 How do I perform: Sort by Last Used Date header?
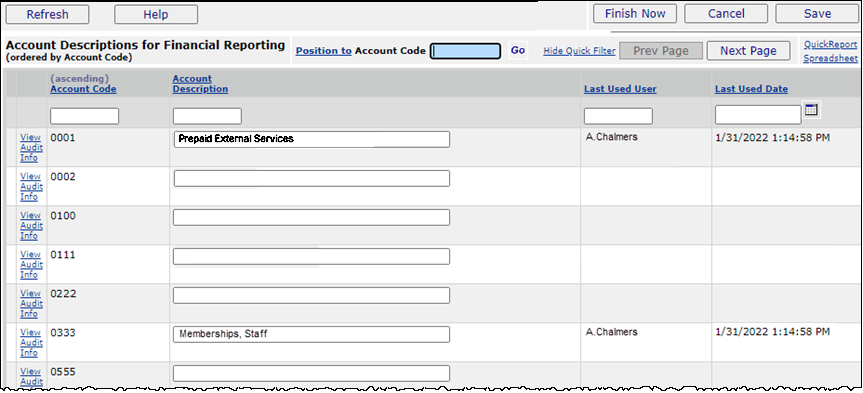coord(751,89)
